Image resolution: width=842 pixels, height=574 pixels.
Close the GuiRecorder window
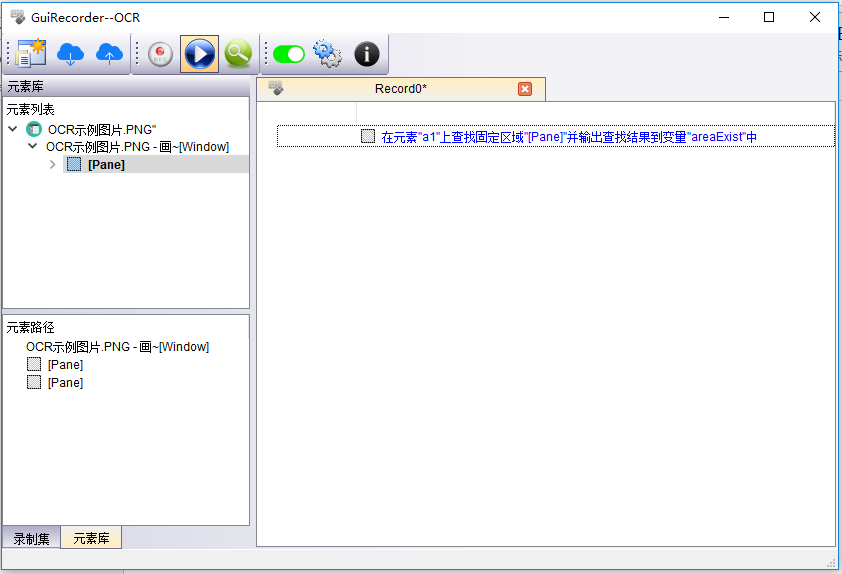(x=815, y=17)
